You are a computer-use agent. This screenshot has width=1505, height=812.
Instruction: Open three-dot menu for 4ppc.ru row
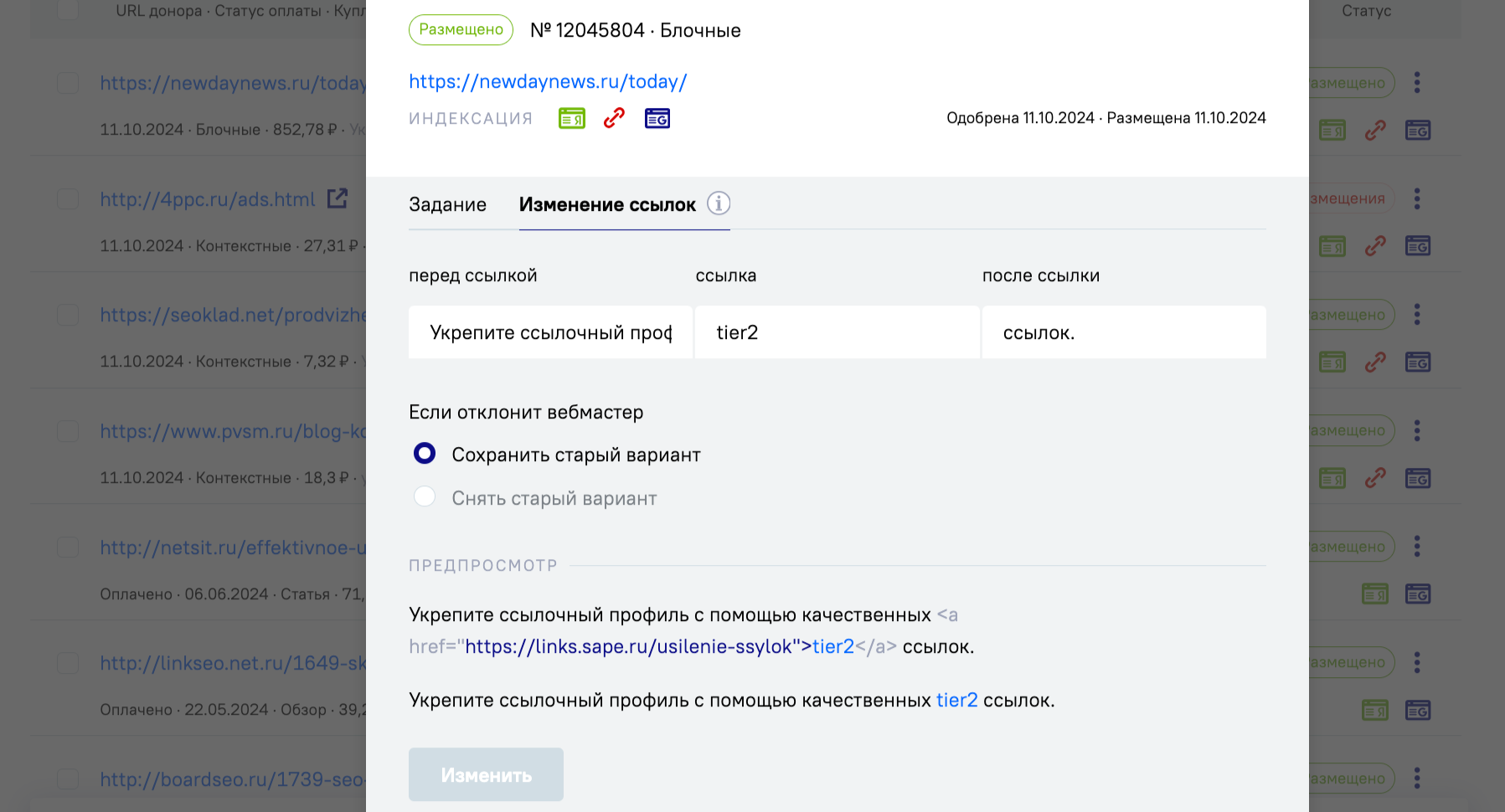(1417, 198)
